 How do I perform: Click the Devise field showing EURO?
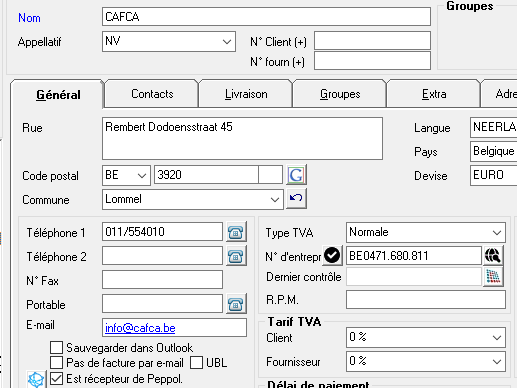[x=494, y=175]
